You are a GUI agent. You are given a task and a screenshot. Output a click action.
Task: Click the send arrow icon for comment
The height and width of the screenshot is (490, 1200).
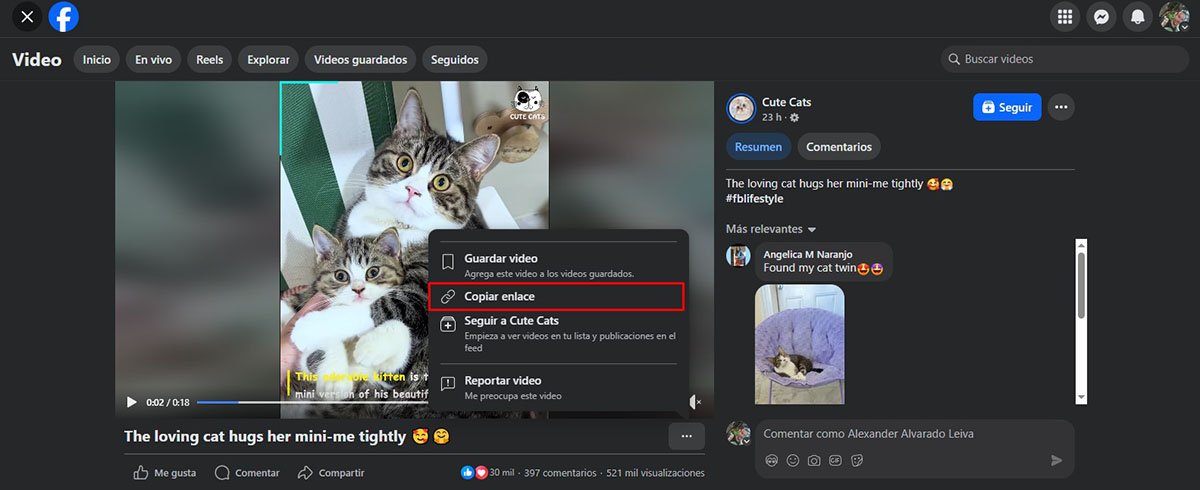pos(1057,460)
